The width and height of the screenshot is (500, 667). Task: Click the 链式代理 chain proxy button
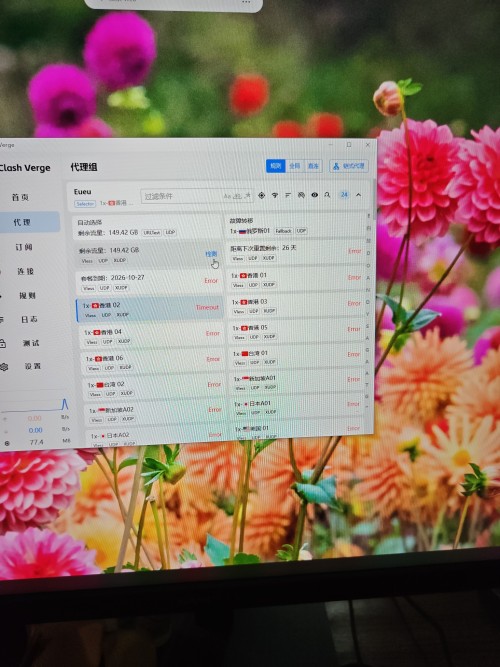coord(349,166)
